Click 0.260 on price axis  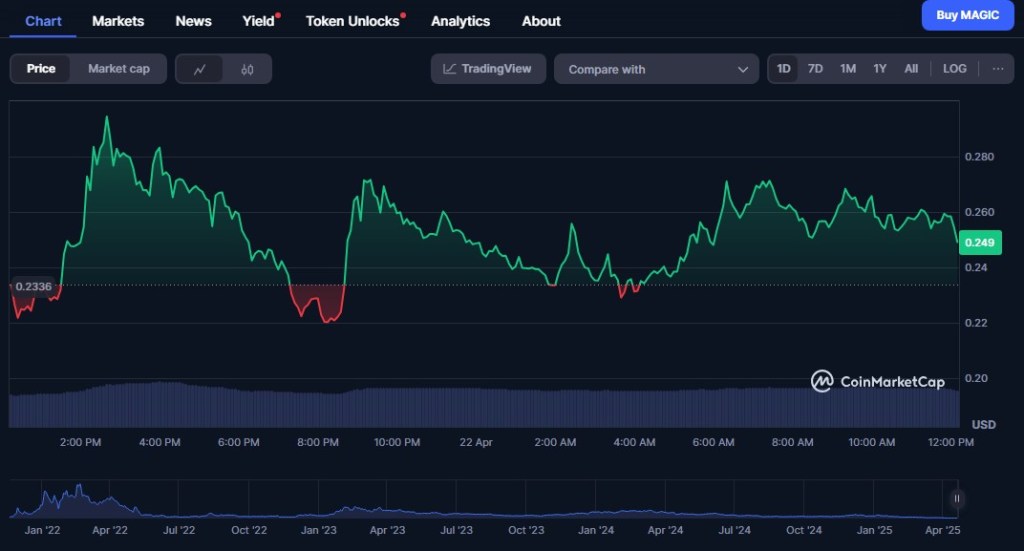click(979, 212)
